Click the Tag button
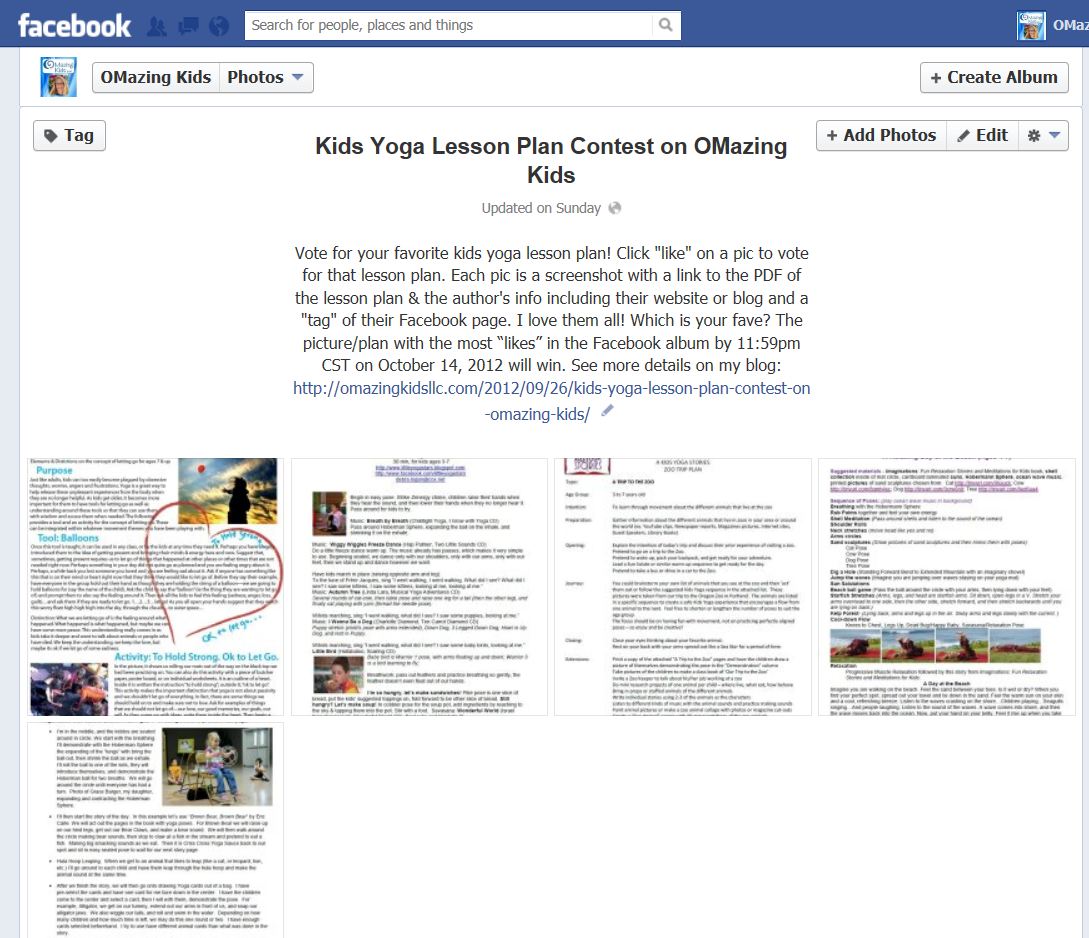The width and height of the screenshot is (1089, 938). click(x=69, y=136)
